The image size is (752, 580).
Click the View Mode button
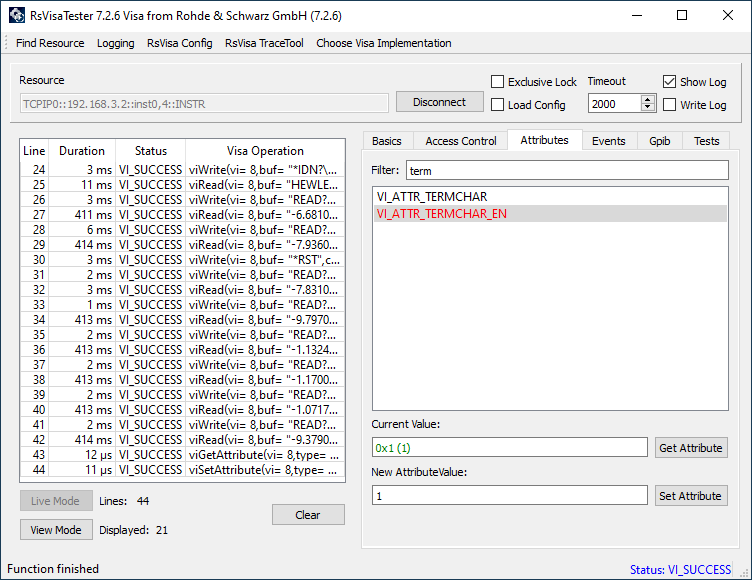(x=56, y=530)
